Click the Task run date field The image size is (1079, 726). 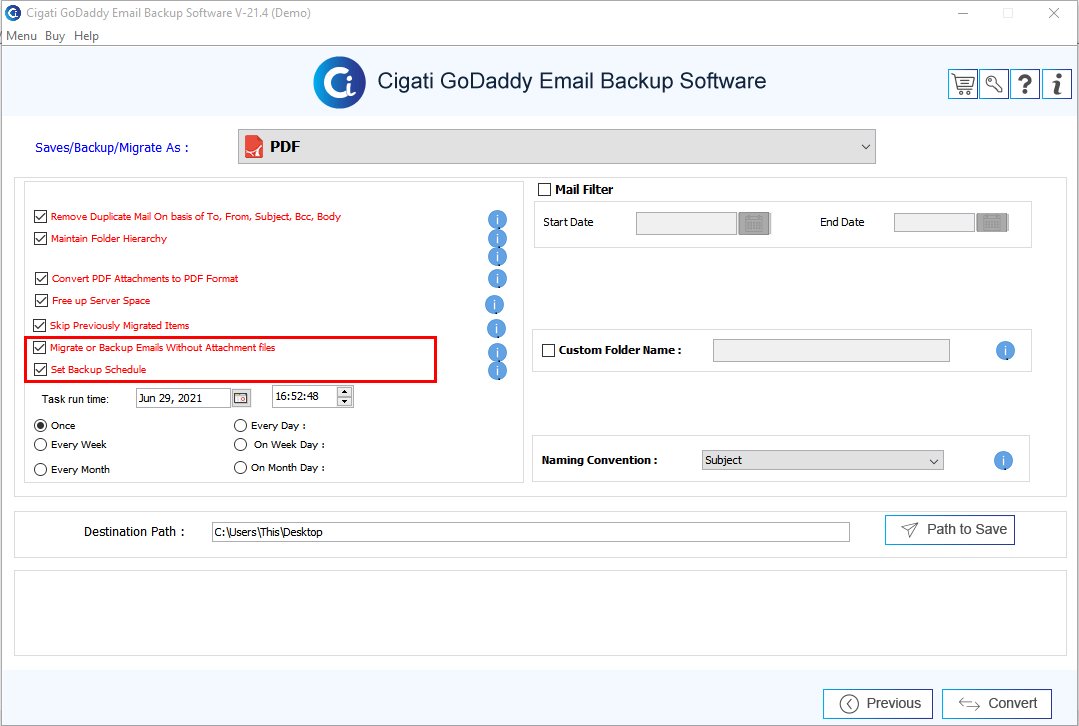click(183, 398)
